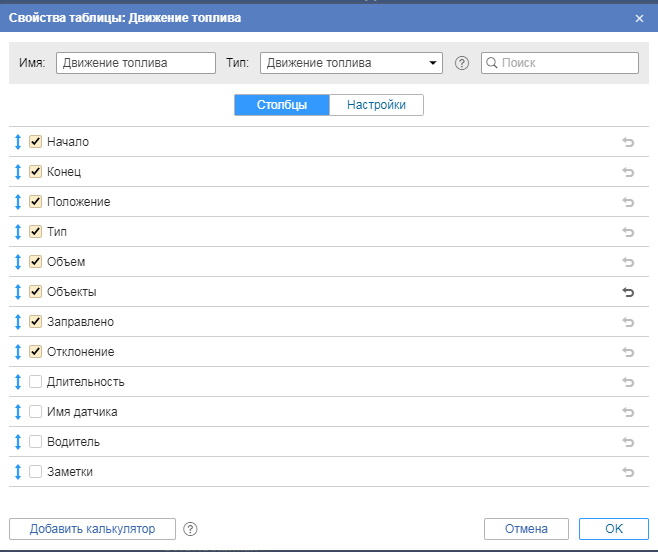Click the reset arrow for Отклонение row
The height and width of the screenshot is (552, 658).
click(x=628, y=352)
